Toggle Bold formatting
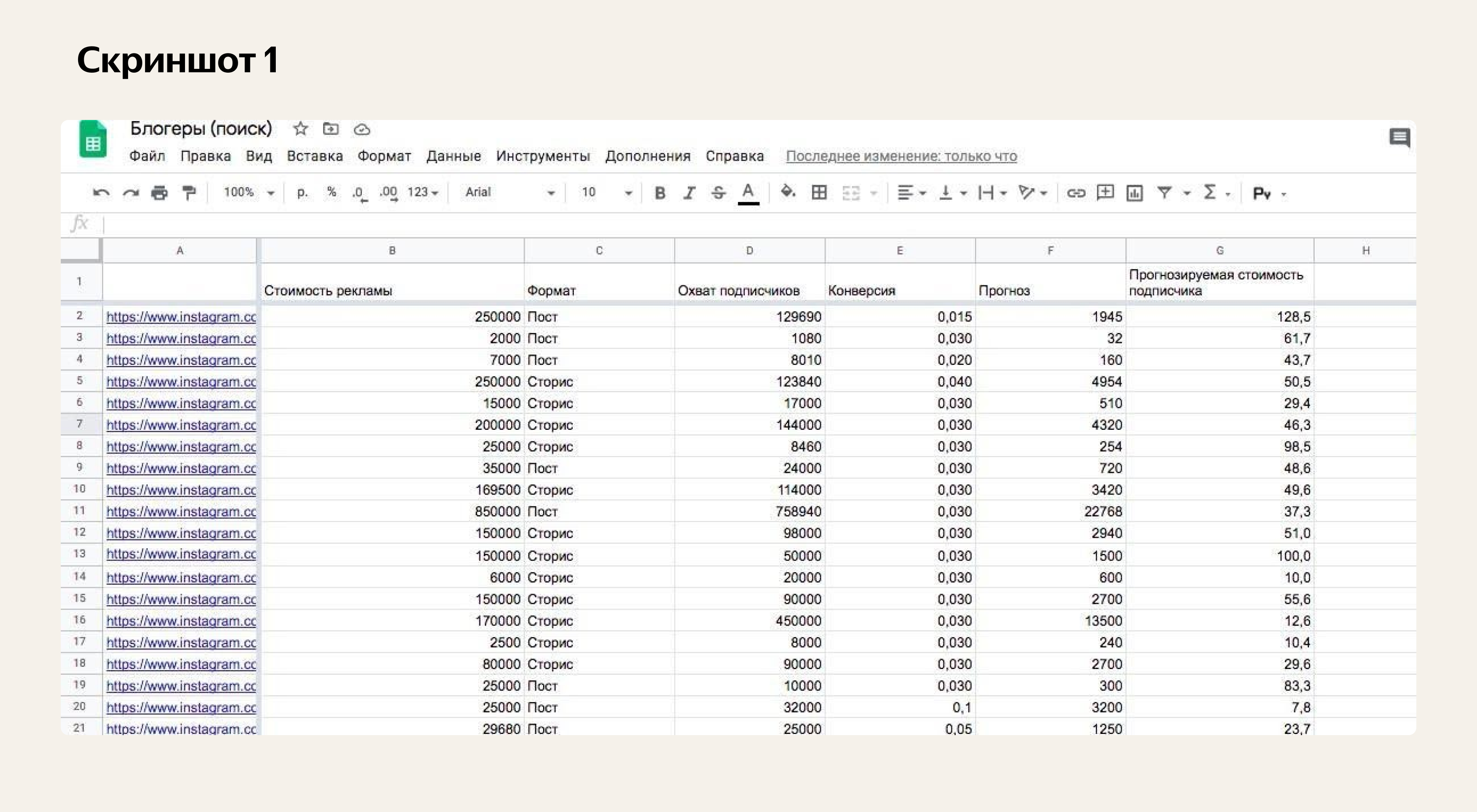 [660, 193]
